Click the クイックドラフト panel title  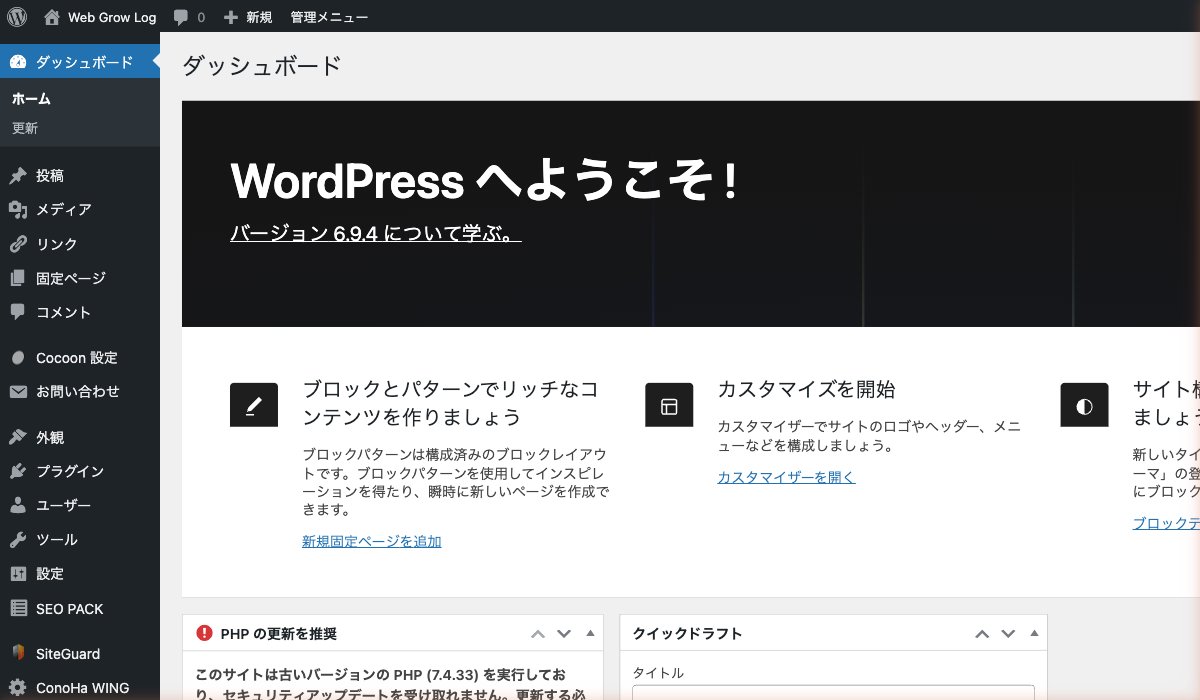pyautogui.click(x=688, y=633)
